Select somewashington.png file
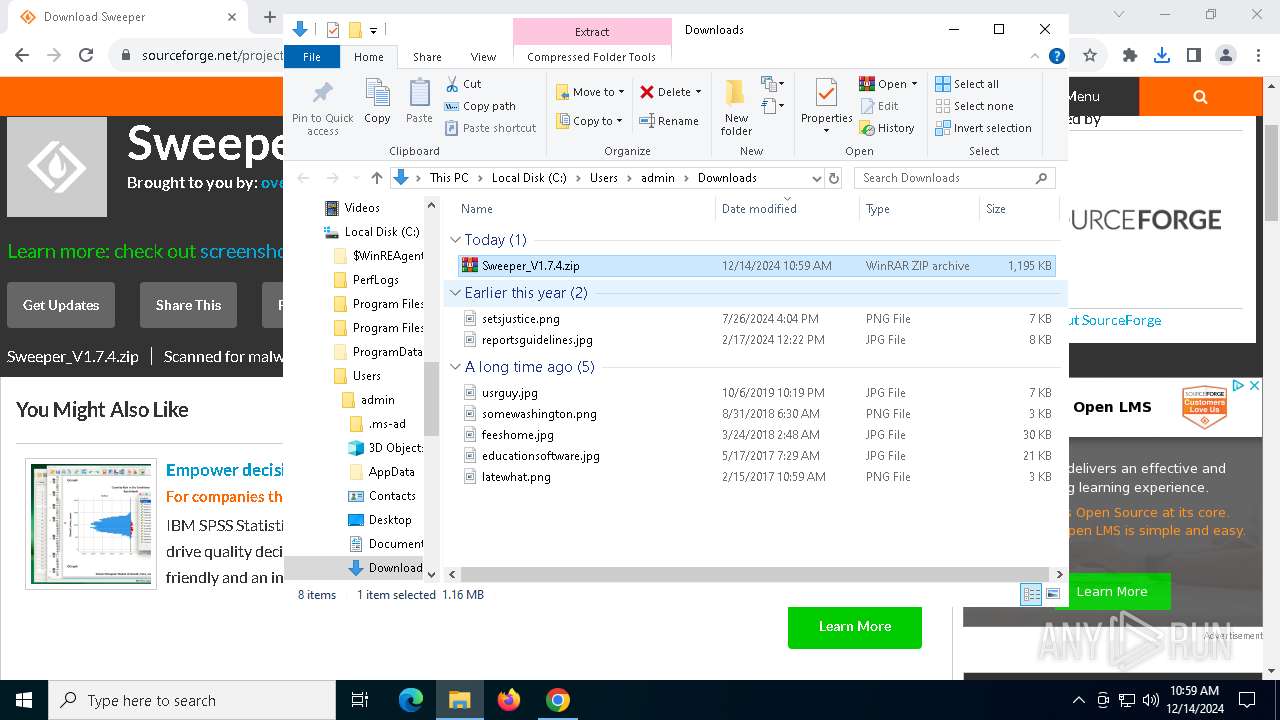 click(756, 414)
